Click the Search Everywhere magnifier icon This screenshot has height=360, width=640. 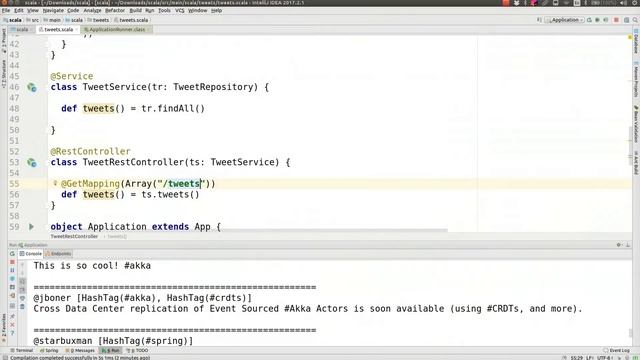click(x=636, y=20)
